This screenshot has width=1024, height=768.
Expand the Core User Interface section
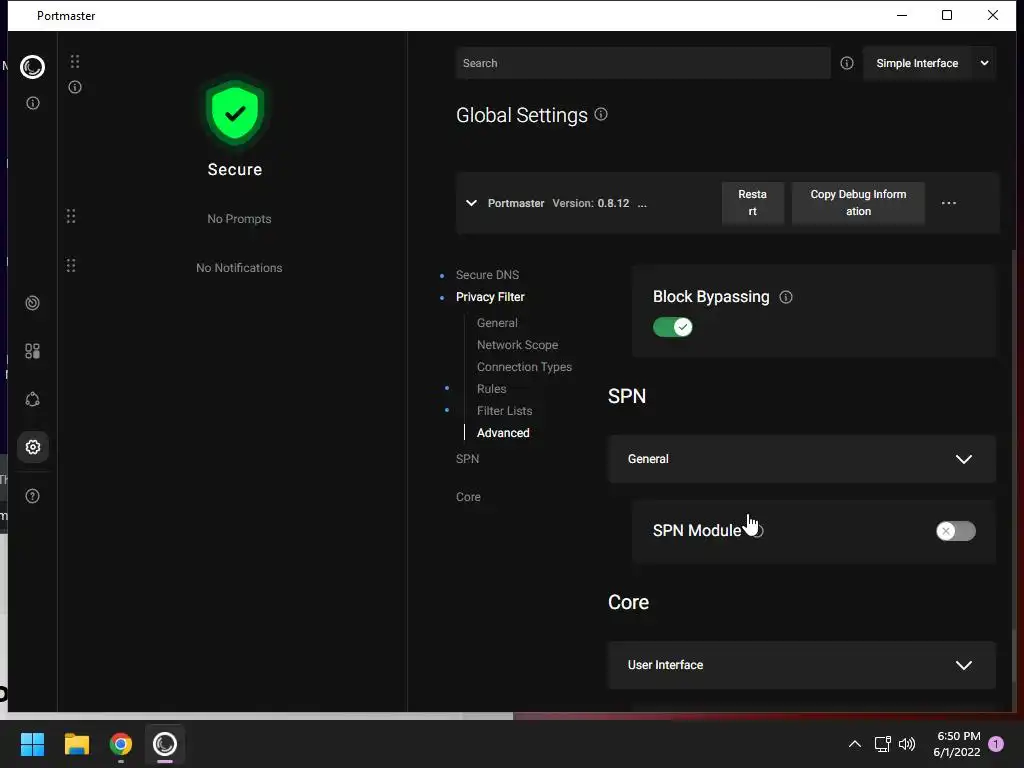click(x=801, y=665)
